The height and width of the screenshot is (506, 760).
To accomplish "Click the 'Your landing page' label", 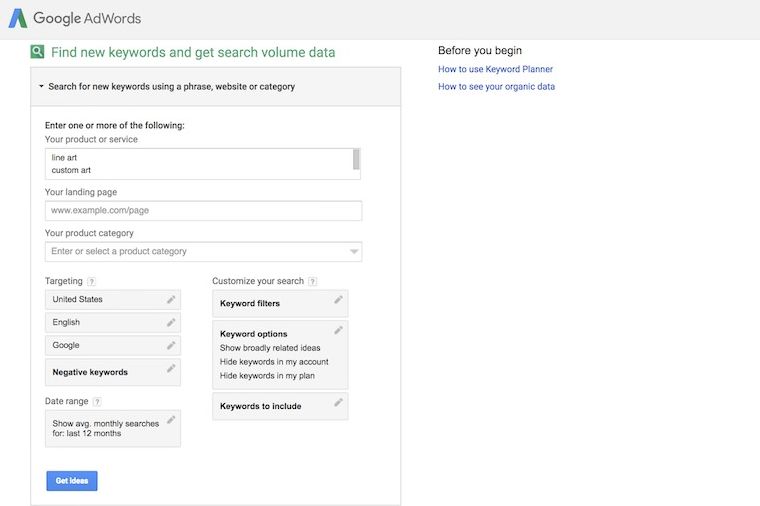I will 81,192.
